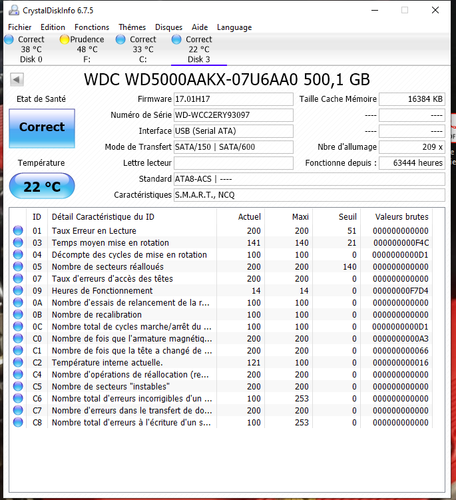Open the Language menu

tap(234, 27)
